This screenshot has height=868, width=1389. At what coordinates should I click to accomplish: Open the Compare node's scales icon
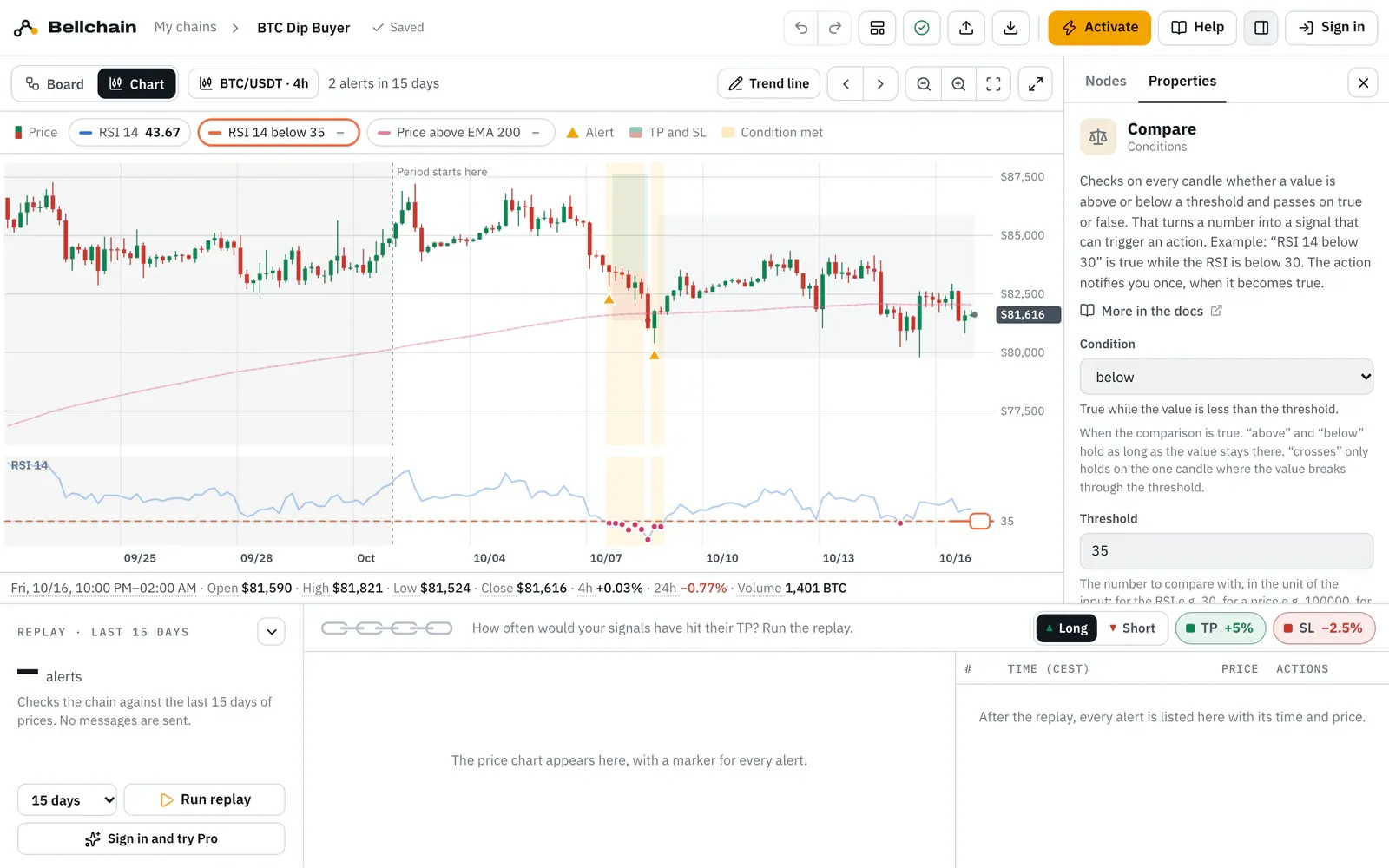(1098, 137)
